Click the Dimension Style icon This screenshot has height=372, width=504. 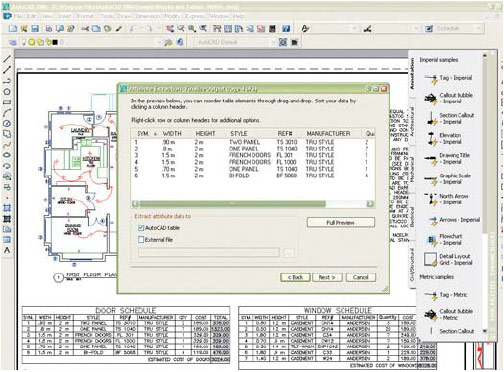pos(367,29)
